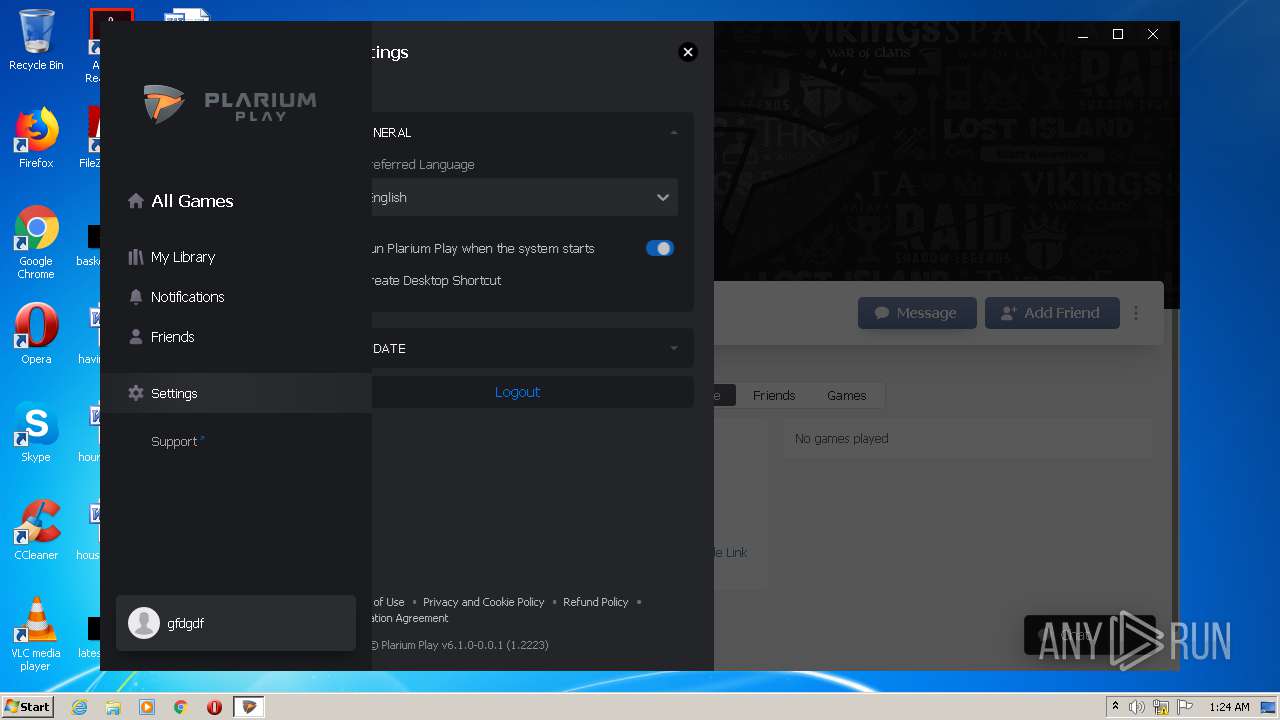Open Notifications menu item

[187, 297]
